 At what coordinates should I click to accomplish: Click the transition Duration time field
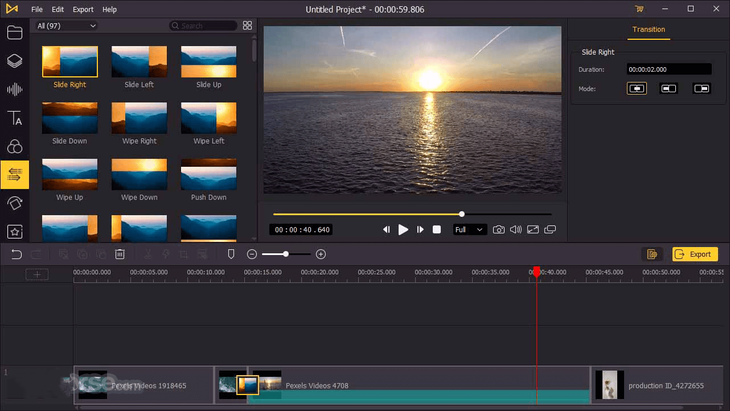coord(669,69)
